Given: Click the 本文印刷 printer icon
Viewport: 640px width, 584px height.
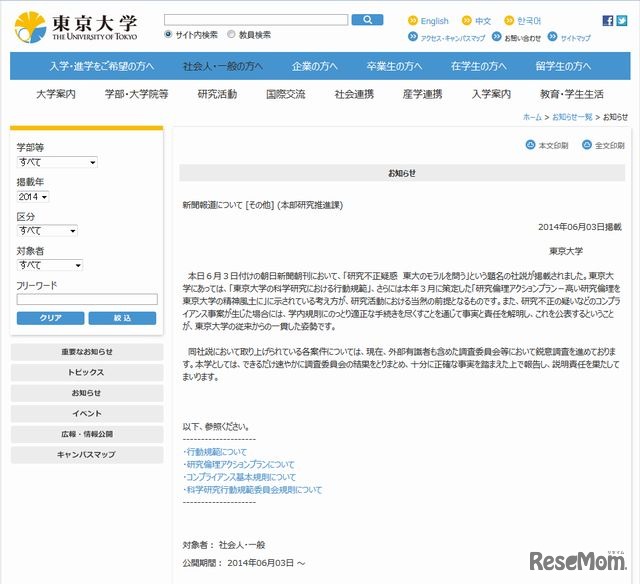Looking at the screenshot, I should [530, 144].
